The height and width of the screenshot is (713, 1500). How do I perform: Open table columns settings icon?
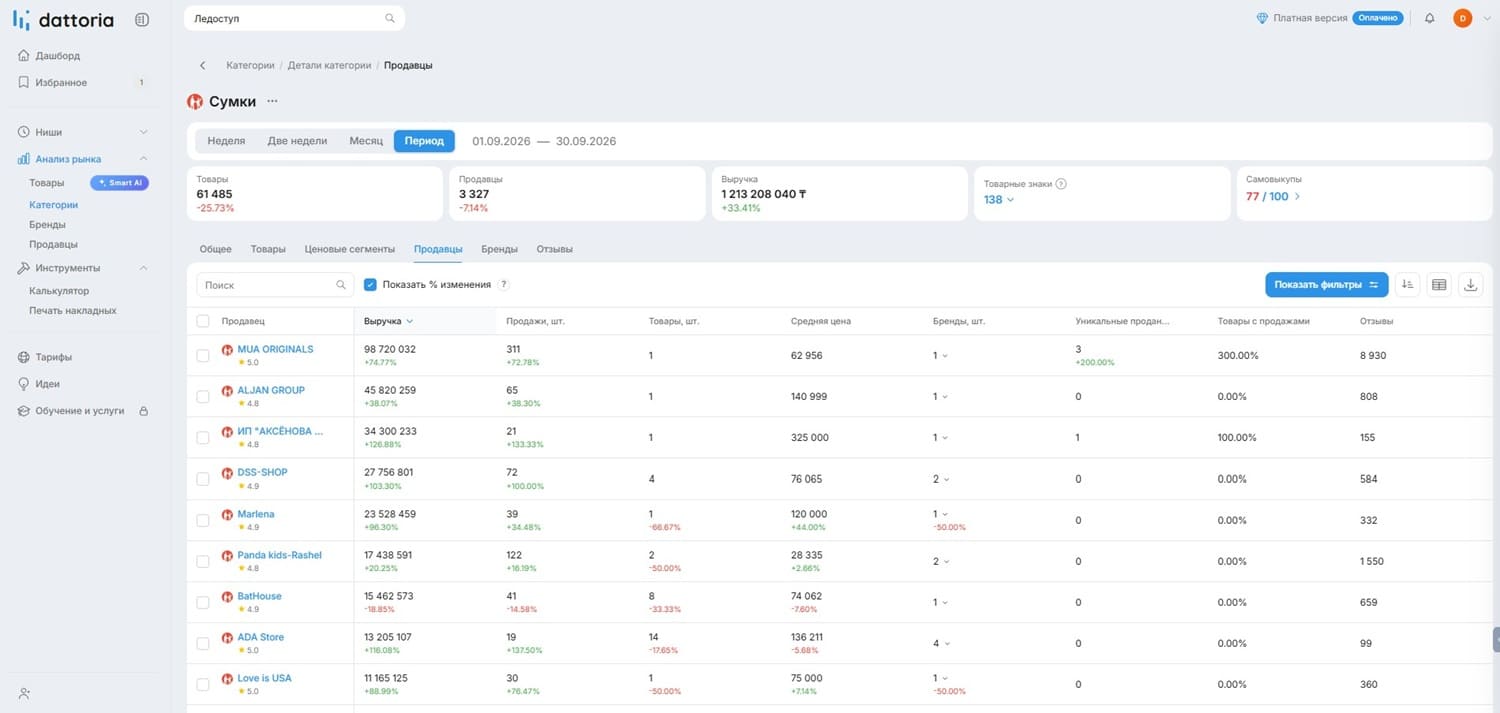1439,285
